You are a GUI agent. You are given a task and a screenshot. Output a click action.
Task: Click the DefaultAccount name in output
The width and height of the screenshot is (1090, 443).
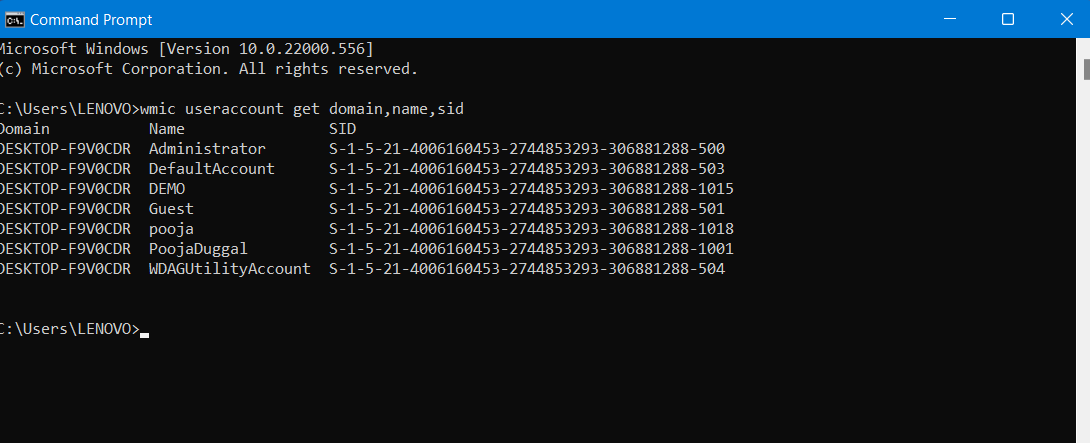(211, 169)
